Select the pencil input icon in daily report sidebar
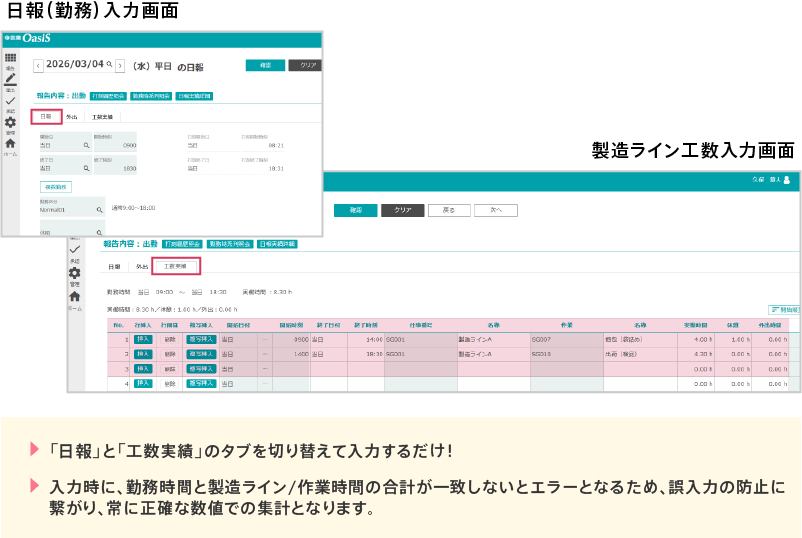 (x=10, y=79)
